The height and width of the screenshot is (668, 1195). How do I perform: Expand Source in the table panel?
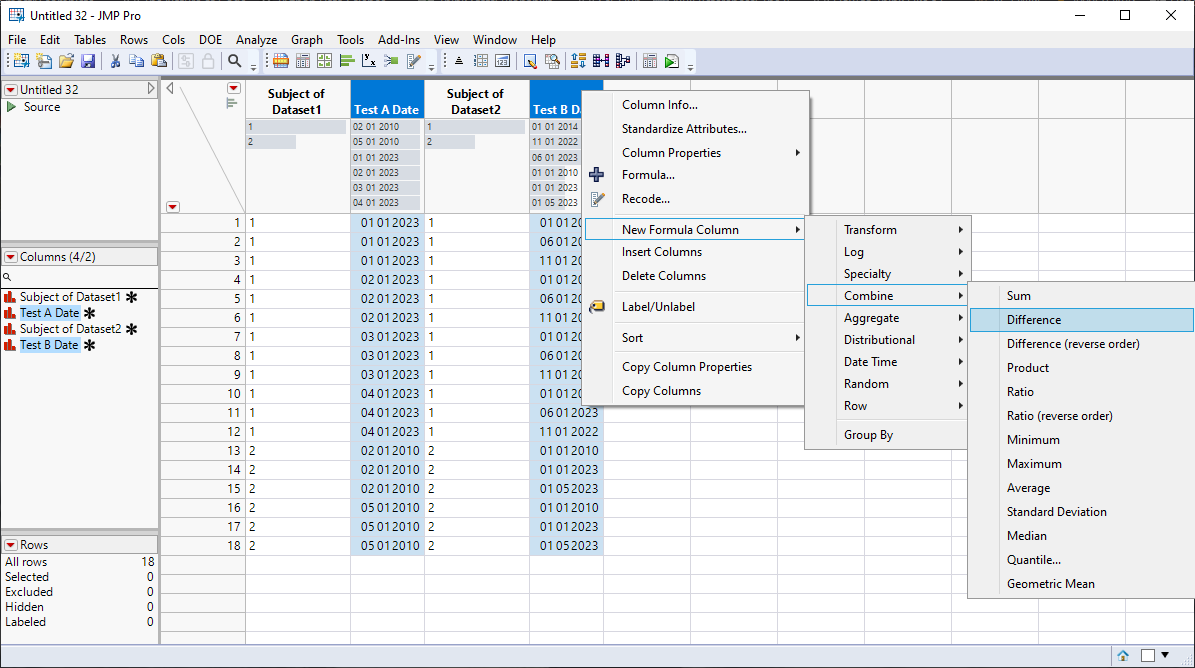pos(13,105)
